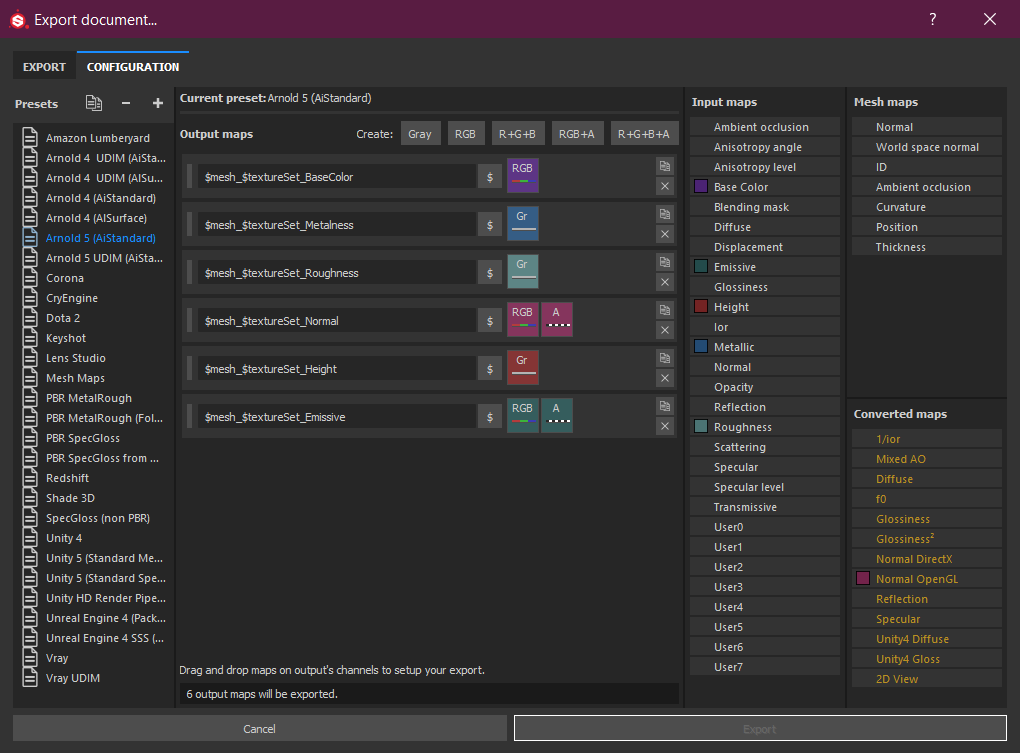Duplicate the BaseColor output map
Viewport: 1020px width, 753px height.
tap(665, 166)
